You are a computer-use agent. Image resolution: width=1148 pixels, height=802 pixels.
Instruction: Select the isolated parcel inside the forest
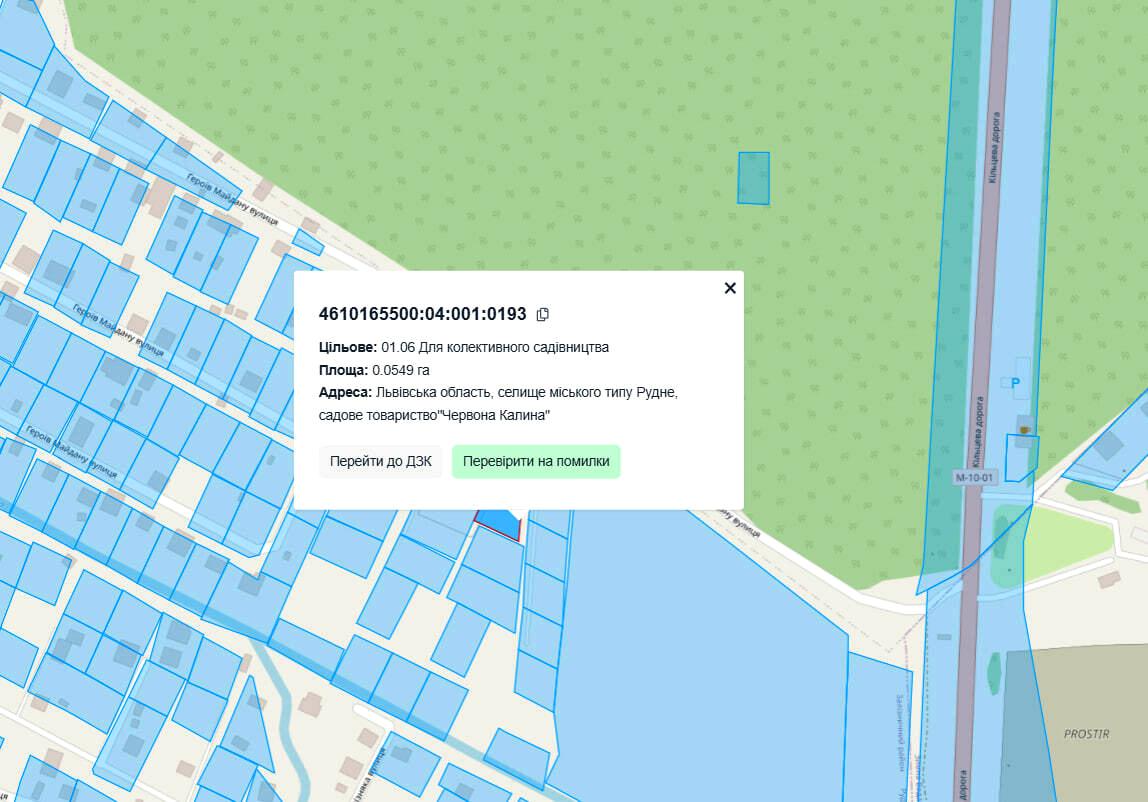pyautogui.click(x=753, y=178)
